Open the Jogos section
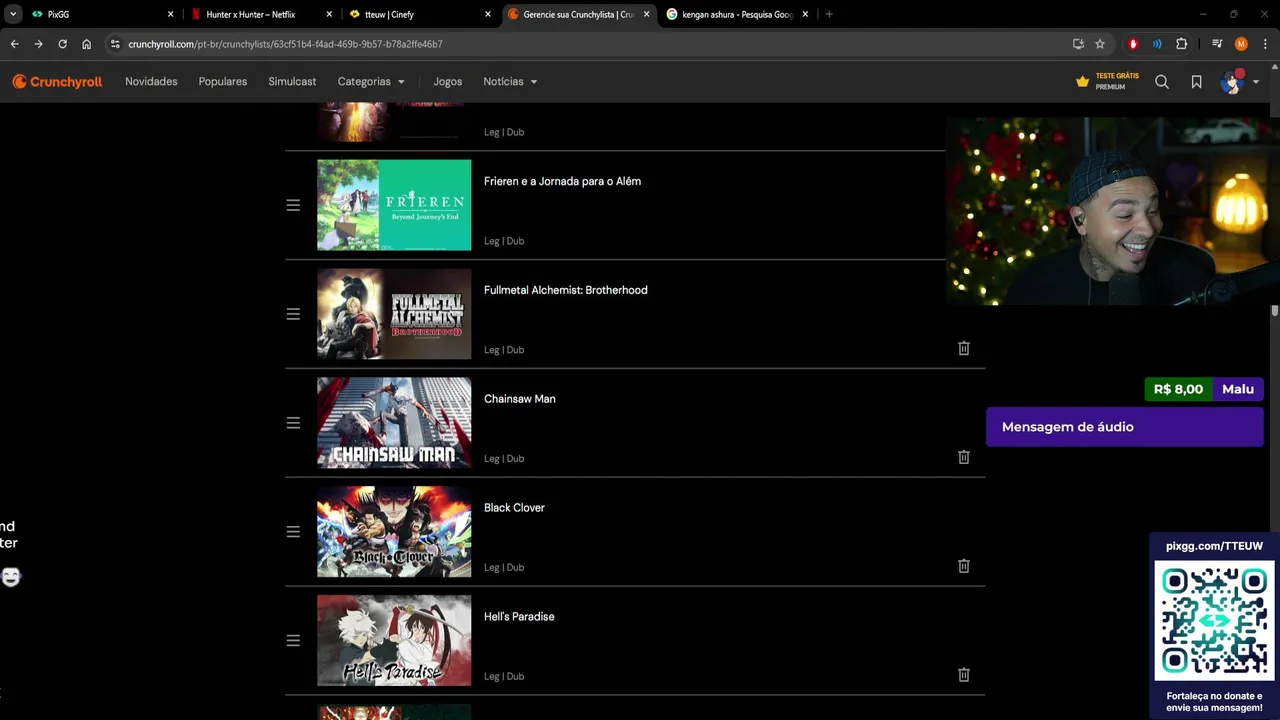The image size is (1280, 720). (x=448, y=82)
